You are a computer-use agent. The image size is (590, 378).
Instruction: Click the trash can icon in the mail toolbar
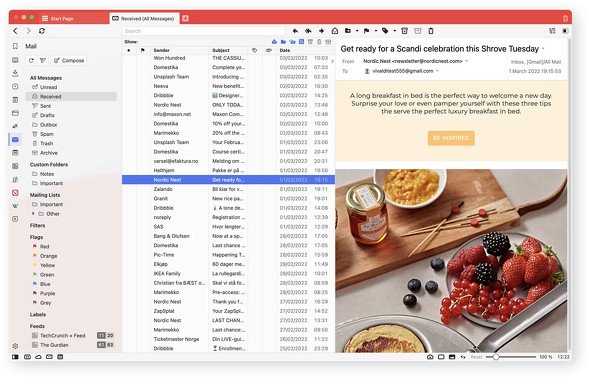[431, 31]
